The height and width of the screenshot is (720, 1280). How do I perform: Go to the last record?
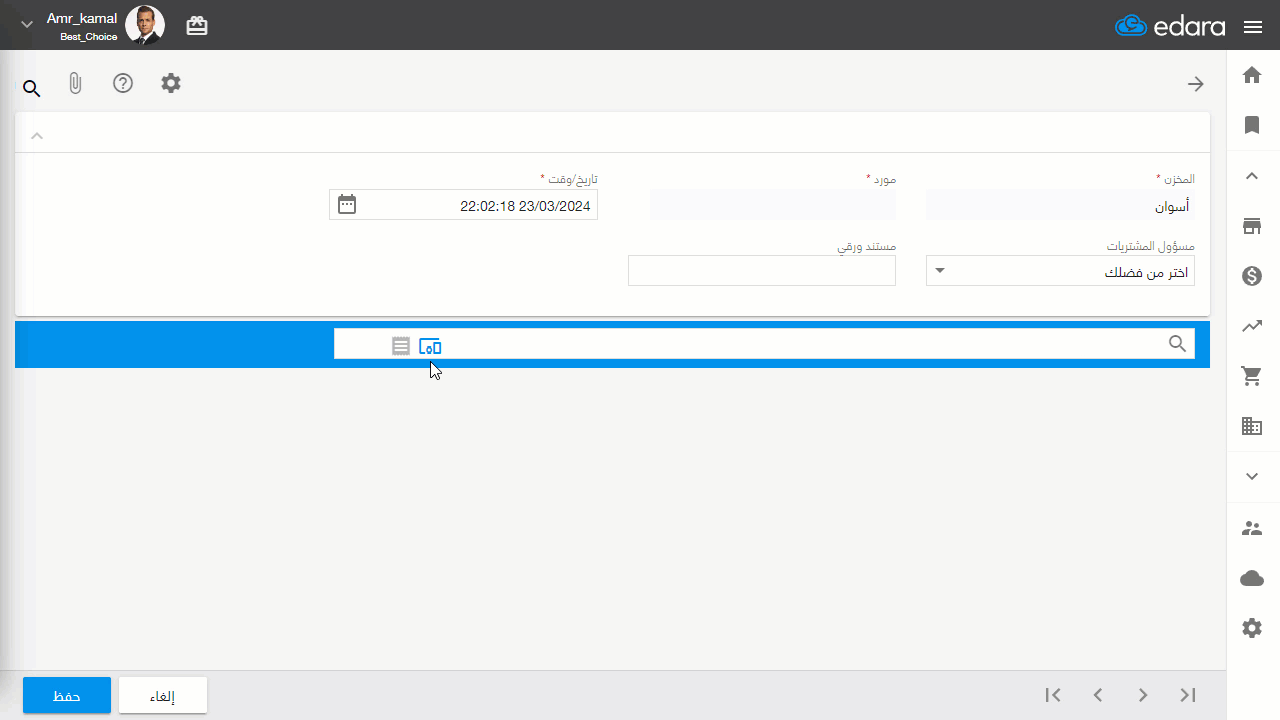click(1188, 695)
